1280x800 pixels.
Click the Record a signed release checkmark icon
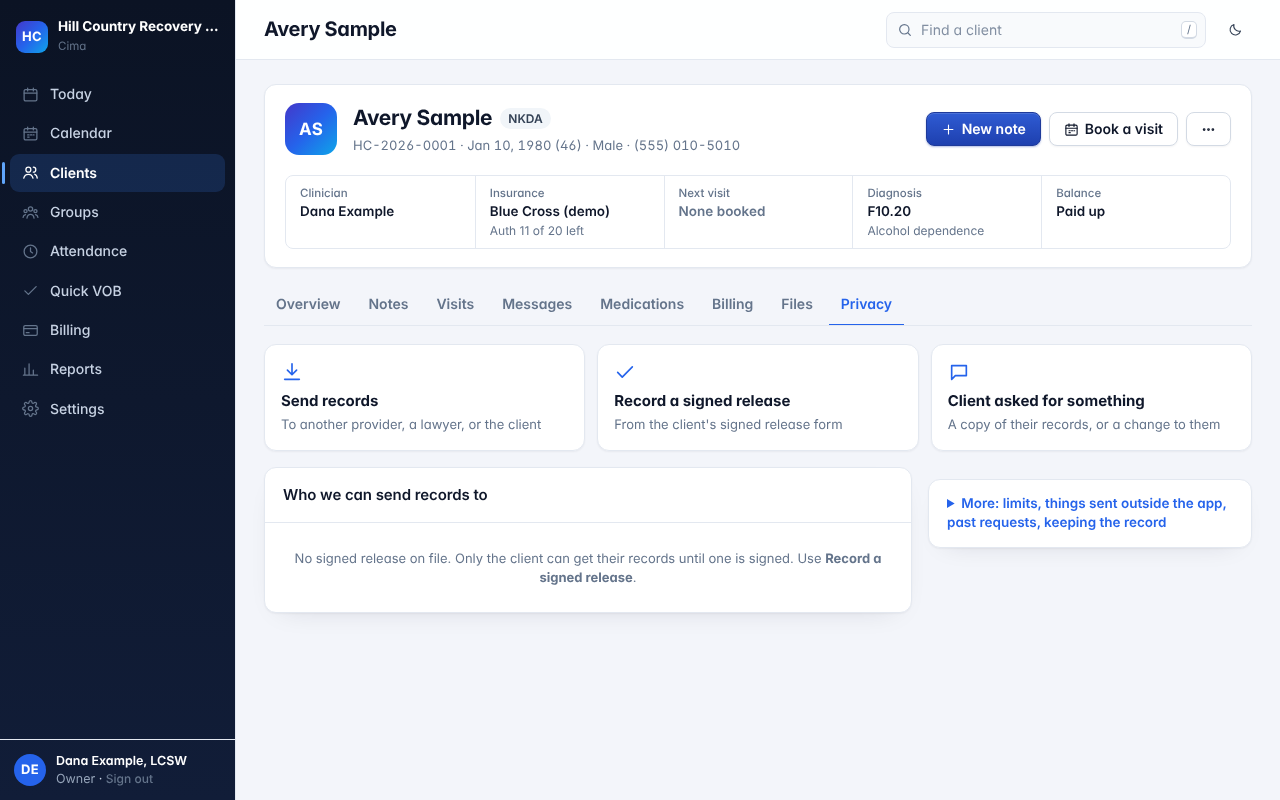(x=625, y=372)
